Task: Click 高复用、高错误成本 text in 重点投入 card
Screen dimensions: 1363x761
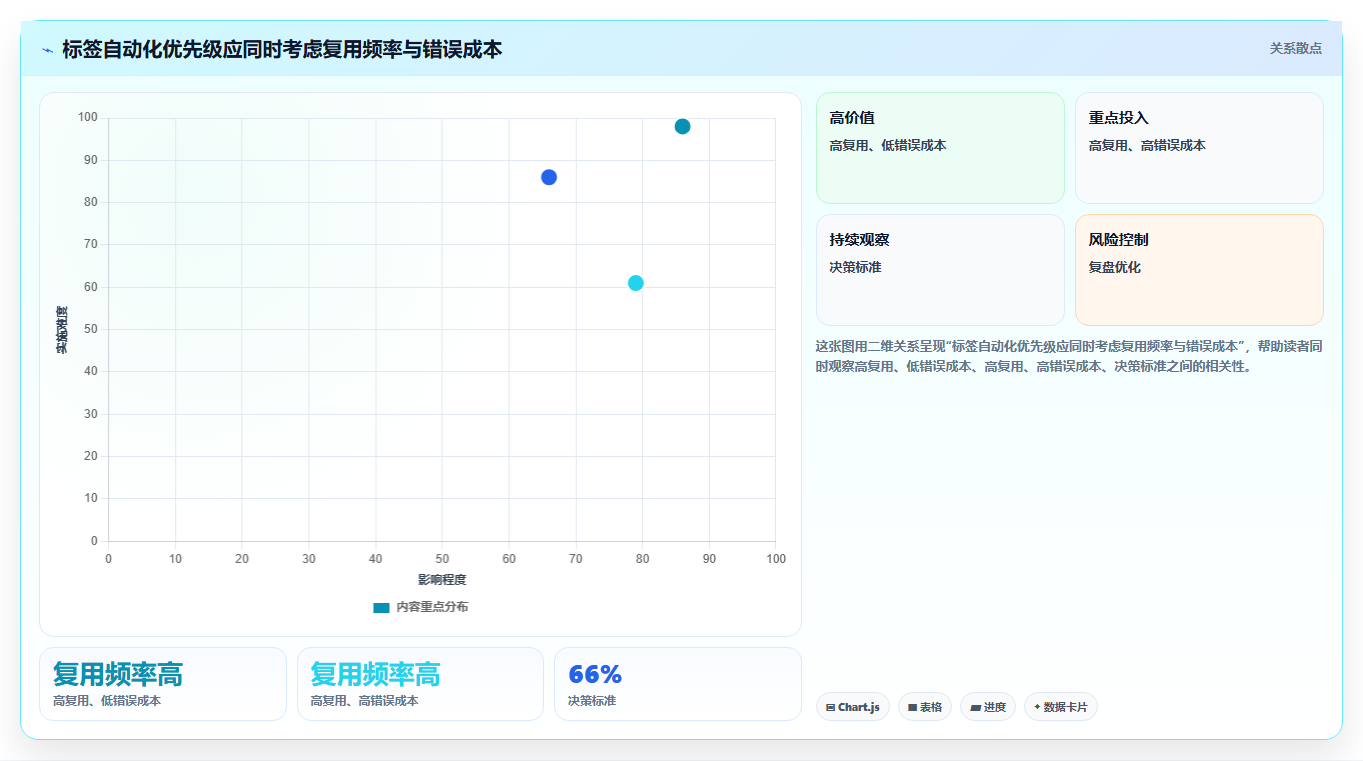Action: [x=1147, y=145]
